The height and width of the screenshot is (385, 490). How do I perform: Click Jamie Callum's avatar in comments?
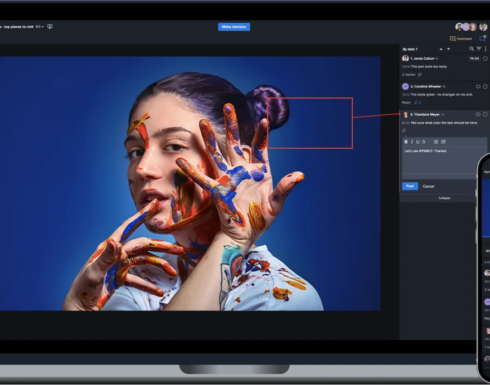point(405,59)
